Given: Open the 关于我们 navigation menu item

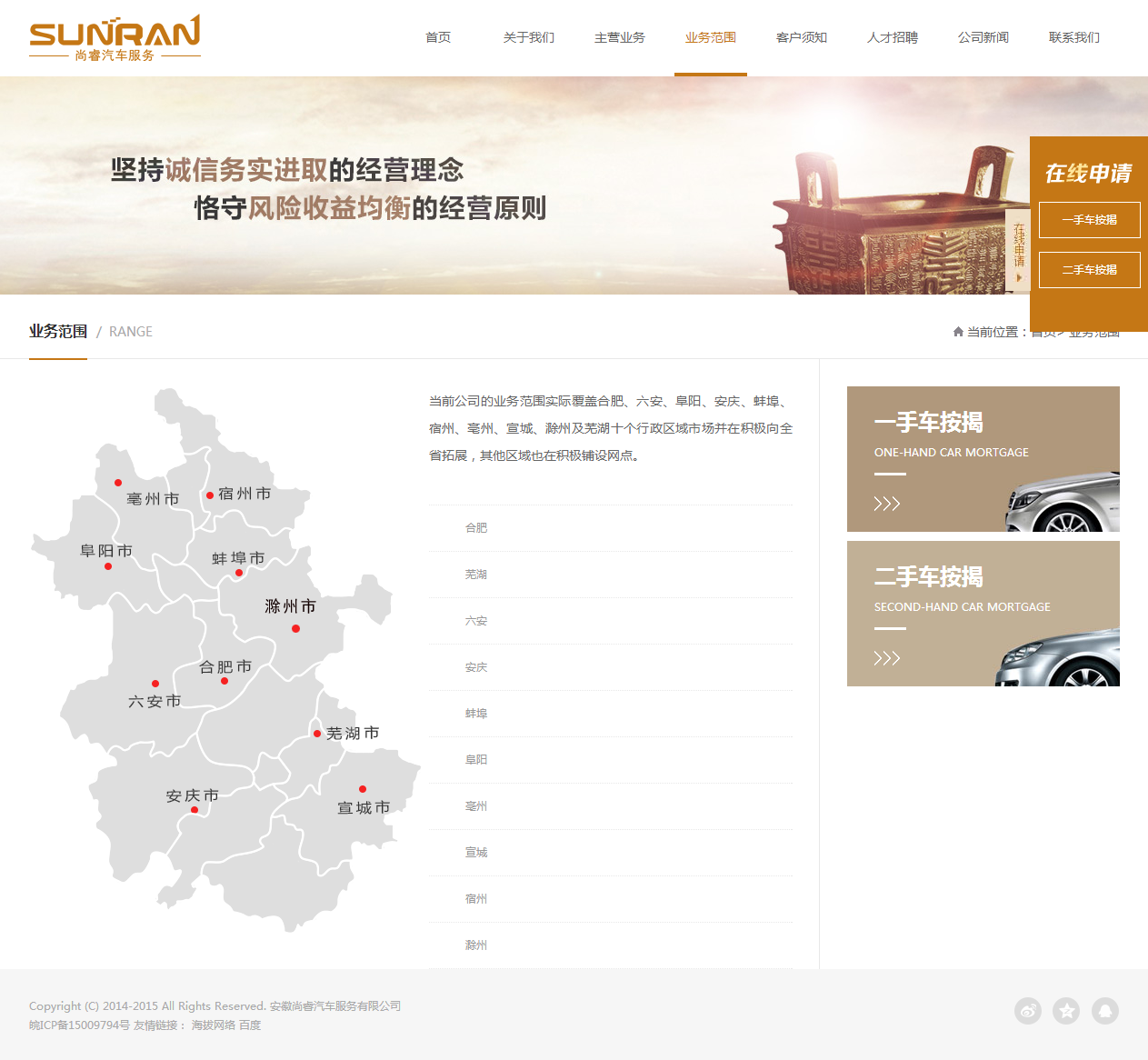Looking at the screenshot, I should point(528,38).
